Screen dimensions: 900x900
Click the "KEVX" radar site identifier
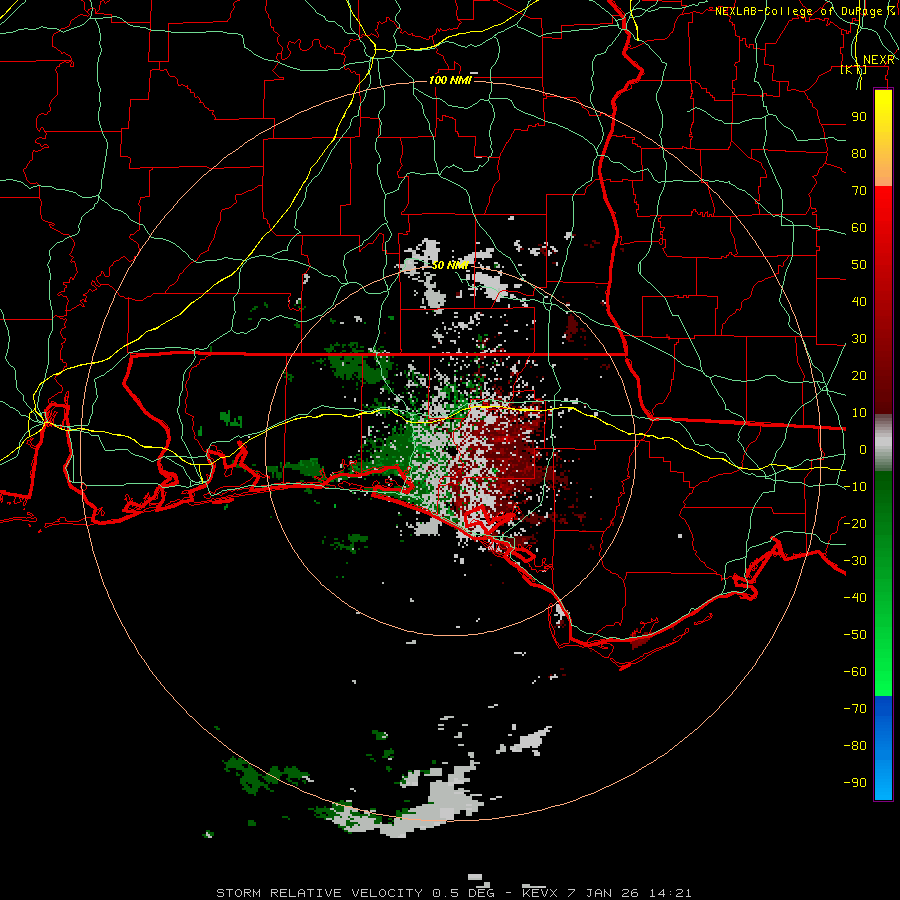(x=540, y=893)
